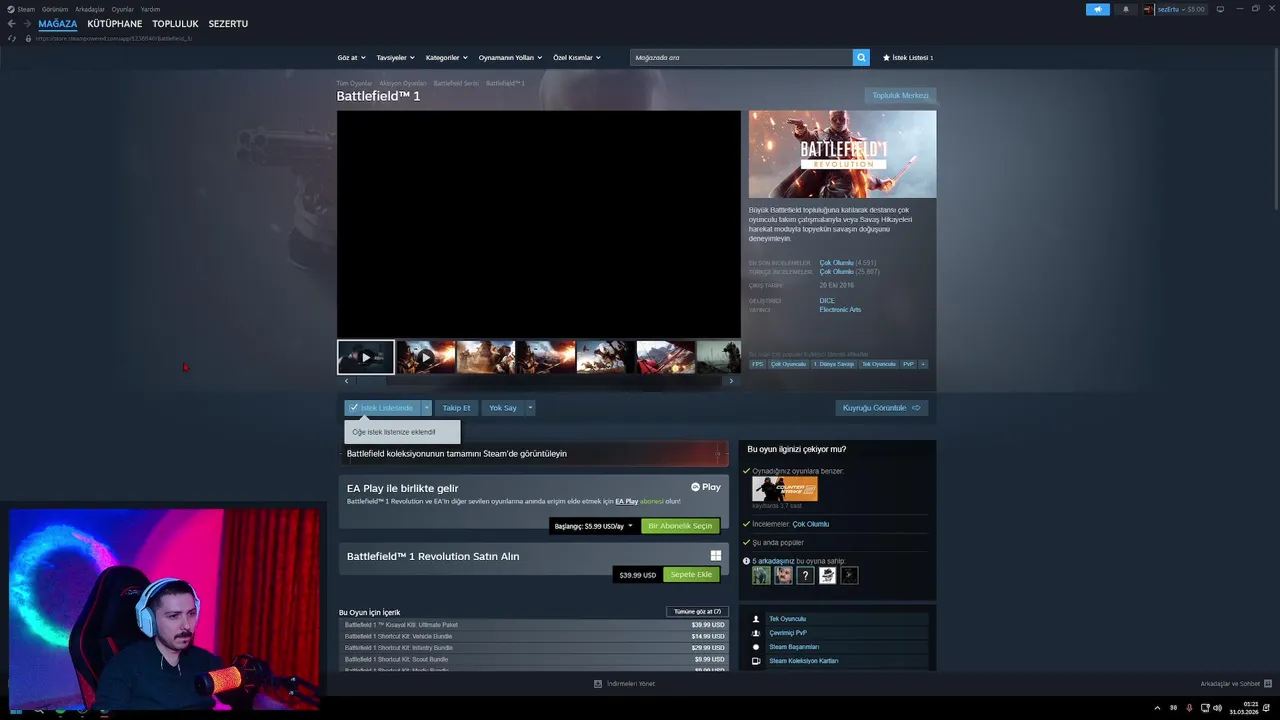Click the EA Play logo
The height and width of the screenshot is (720, 1280).
[x=705, y=487]
